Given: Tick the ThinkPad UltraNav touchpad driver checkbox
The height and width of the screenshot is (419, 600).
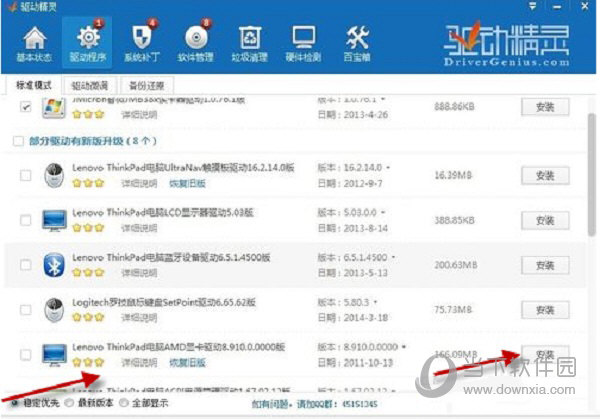Looking at the screenshot, I should [25, 176].
